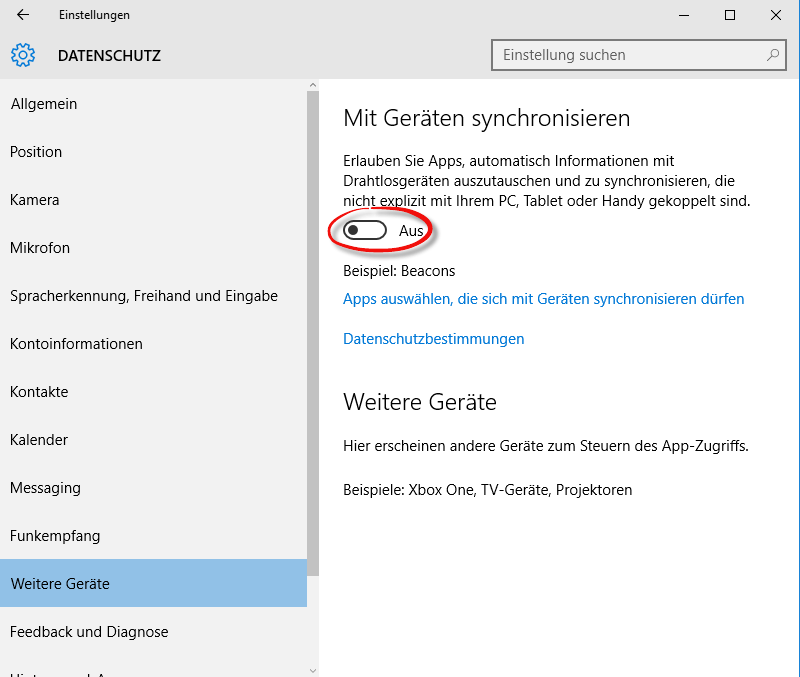Click the back arrow in the title bar
This screenshot has height=677, width=800.
(23, 15)
